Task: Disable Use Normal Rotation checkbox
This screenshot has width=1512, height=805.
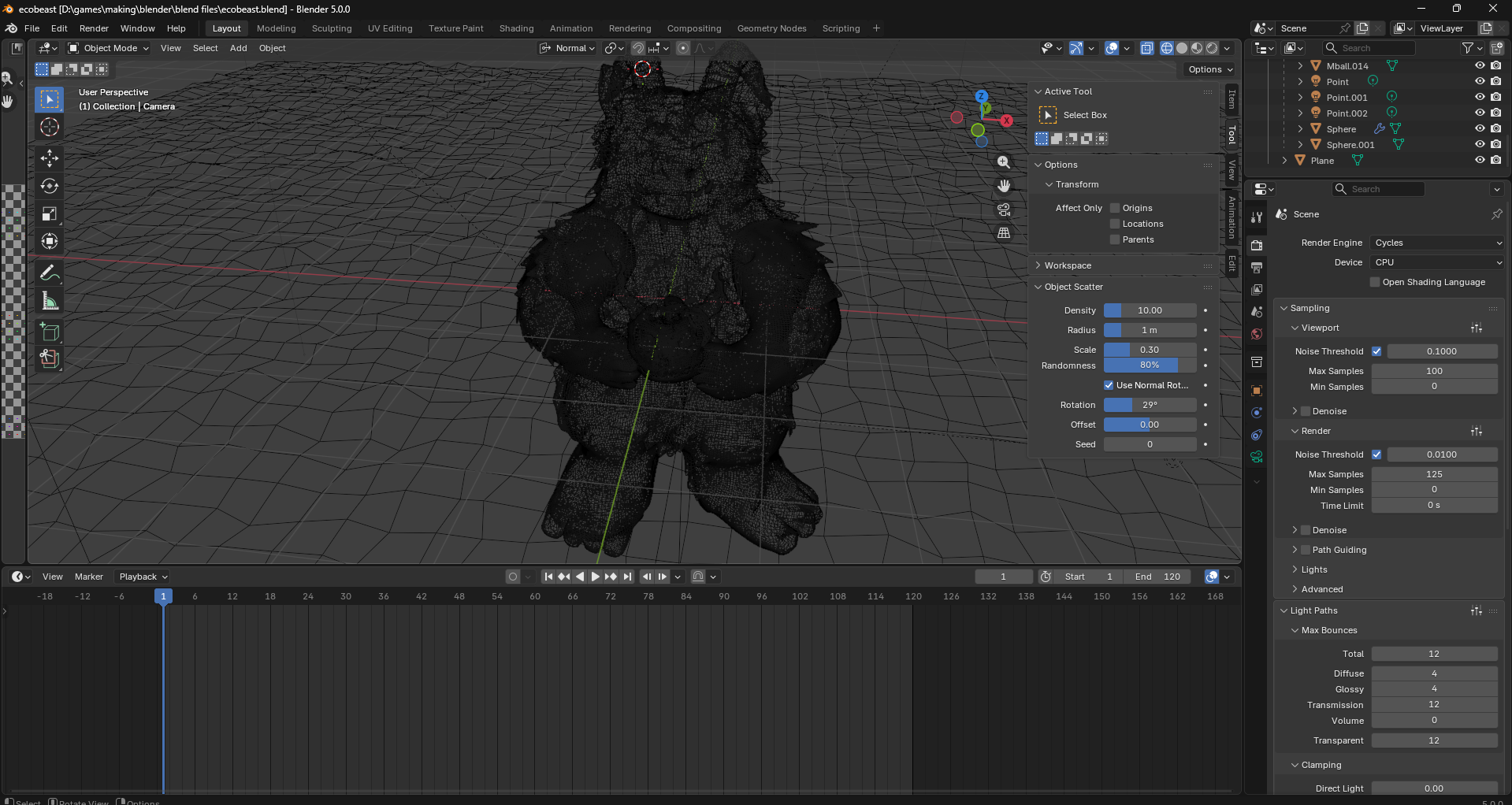Action: [1109, 385]
